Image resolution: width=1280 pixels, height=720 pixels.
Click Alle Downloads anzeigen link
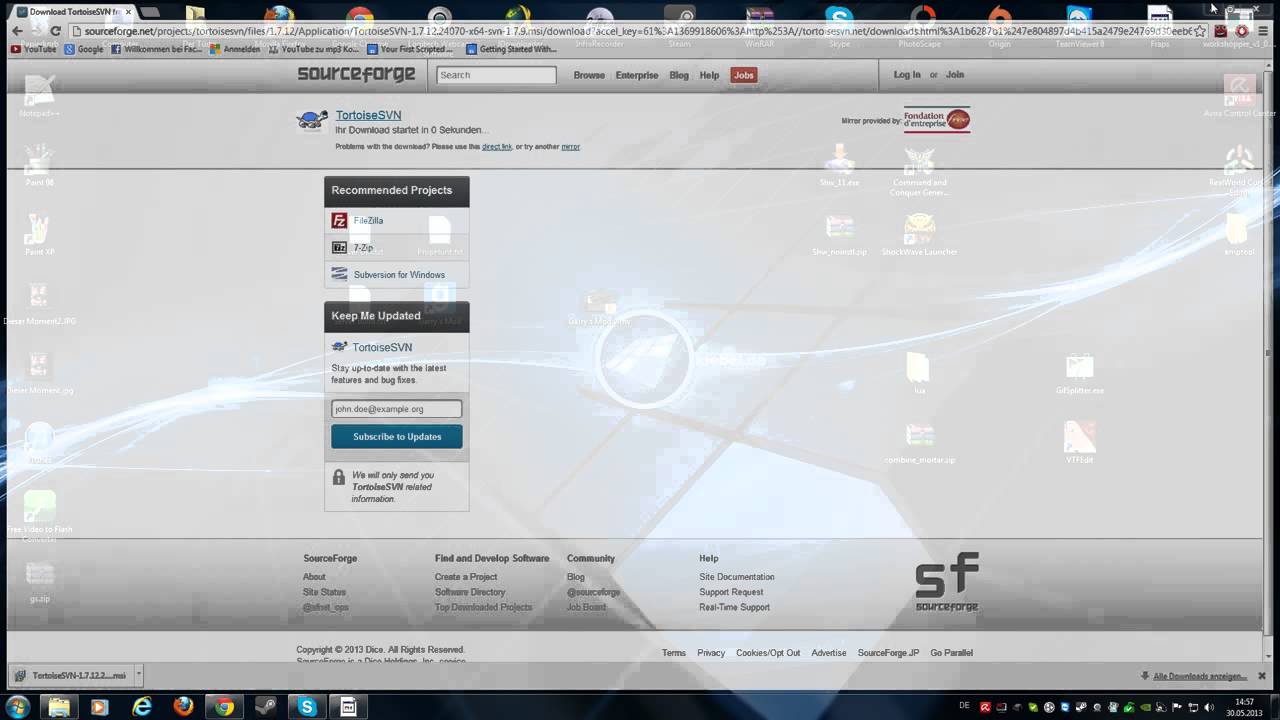coord(1199,676)
